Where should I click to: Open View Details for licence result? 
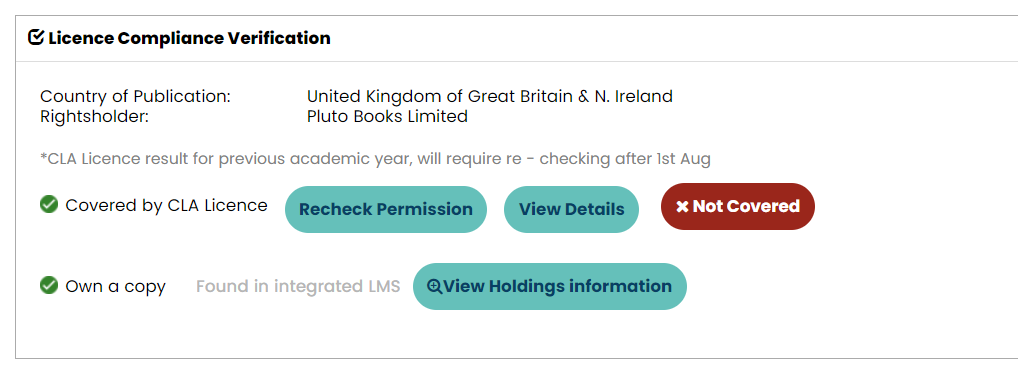pos(571,209)
